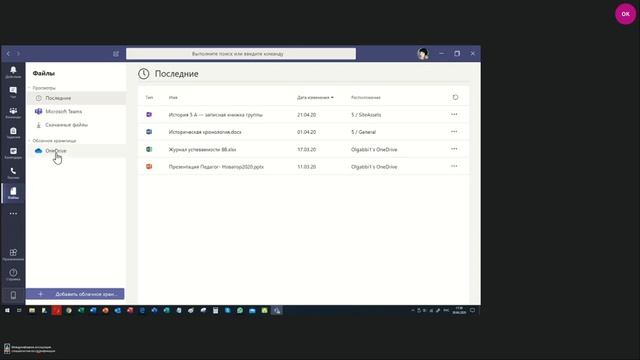Open more options for Журнал успеваемости row
This screenshot has height=360, width=640.
[x=454, y=149]
